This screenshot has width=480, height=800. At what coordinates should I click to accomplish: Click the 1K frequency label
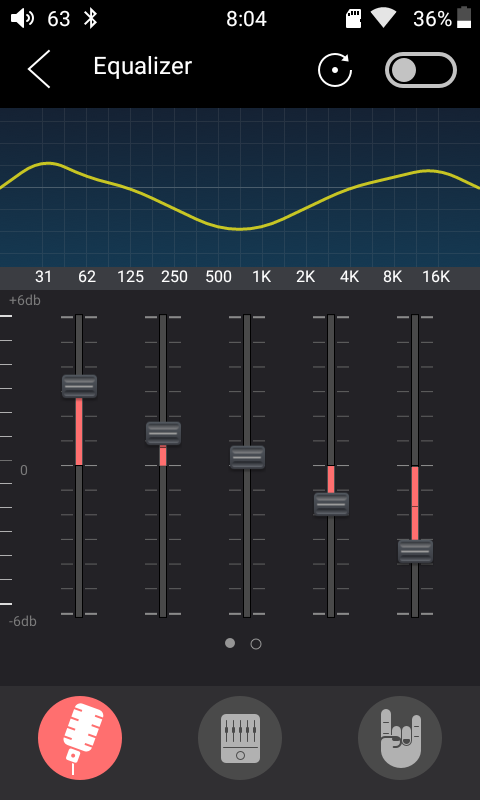tap(262, 277)
